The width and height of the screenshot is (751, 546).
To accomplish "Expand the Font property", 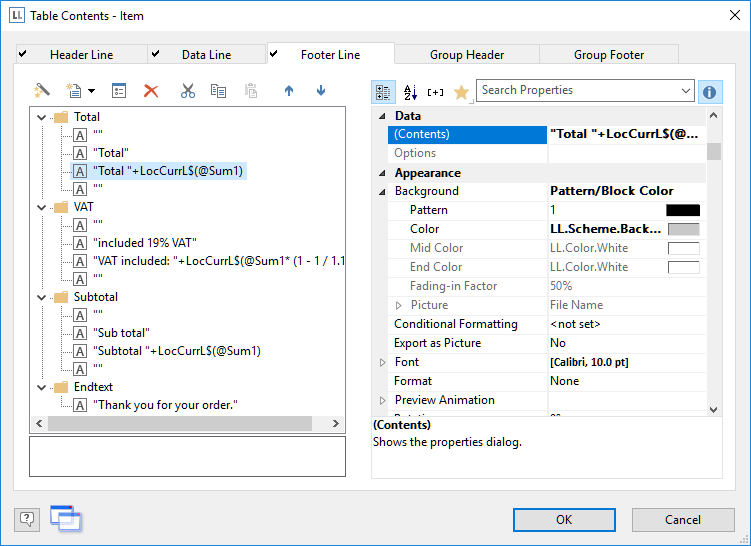I will (x=382, y=363).
